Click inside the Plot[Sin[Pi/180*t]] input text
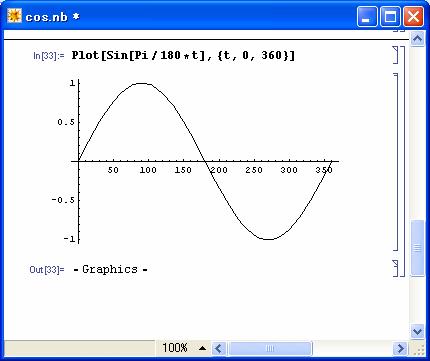This screenshot has width=430, height=361. pyautogui.click(x=183, y=55)
